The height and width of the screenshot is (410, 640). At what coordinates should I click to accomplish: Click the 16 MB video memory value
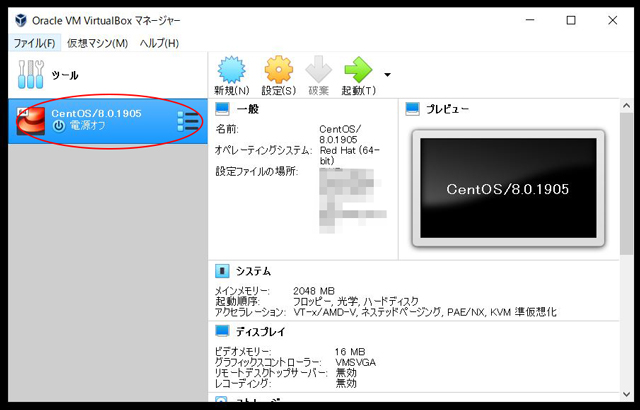point(350,352)
